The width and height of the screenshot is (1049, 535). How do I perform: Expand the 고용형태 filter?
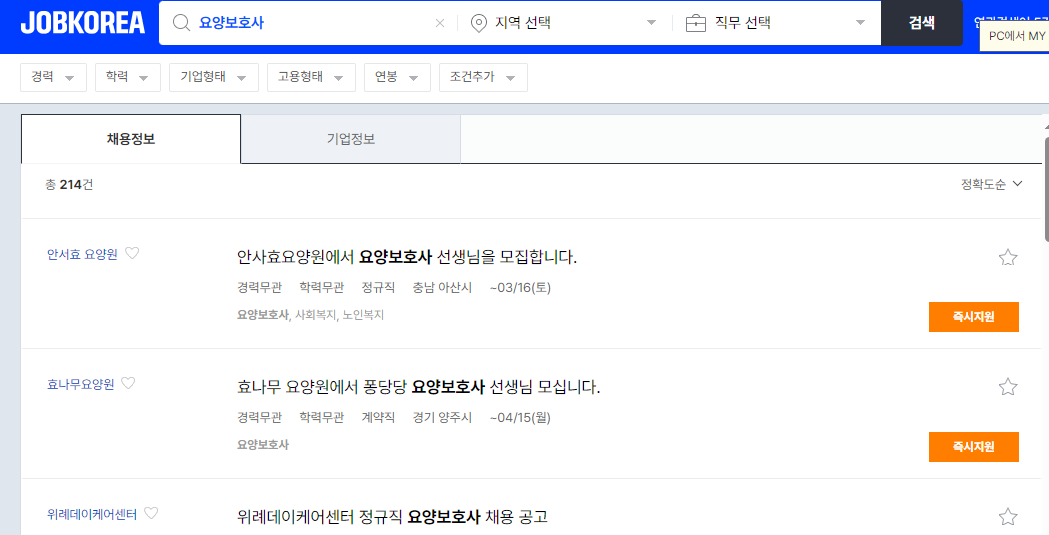click(311, 77)
